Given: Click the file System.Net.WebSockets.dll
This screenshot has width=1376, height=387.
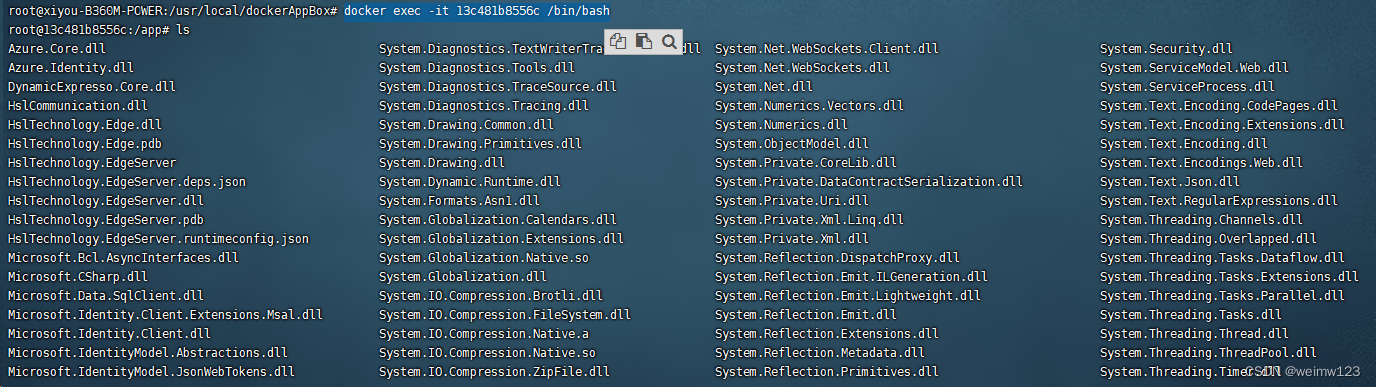Looking at the screenshot, I should coord(802,67).
